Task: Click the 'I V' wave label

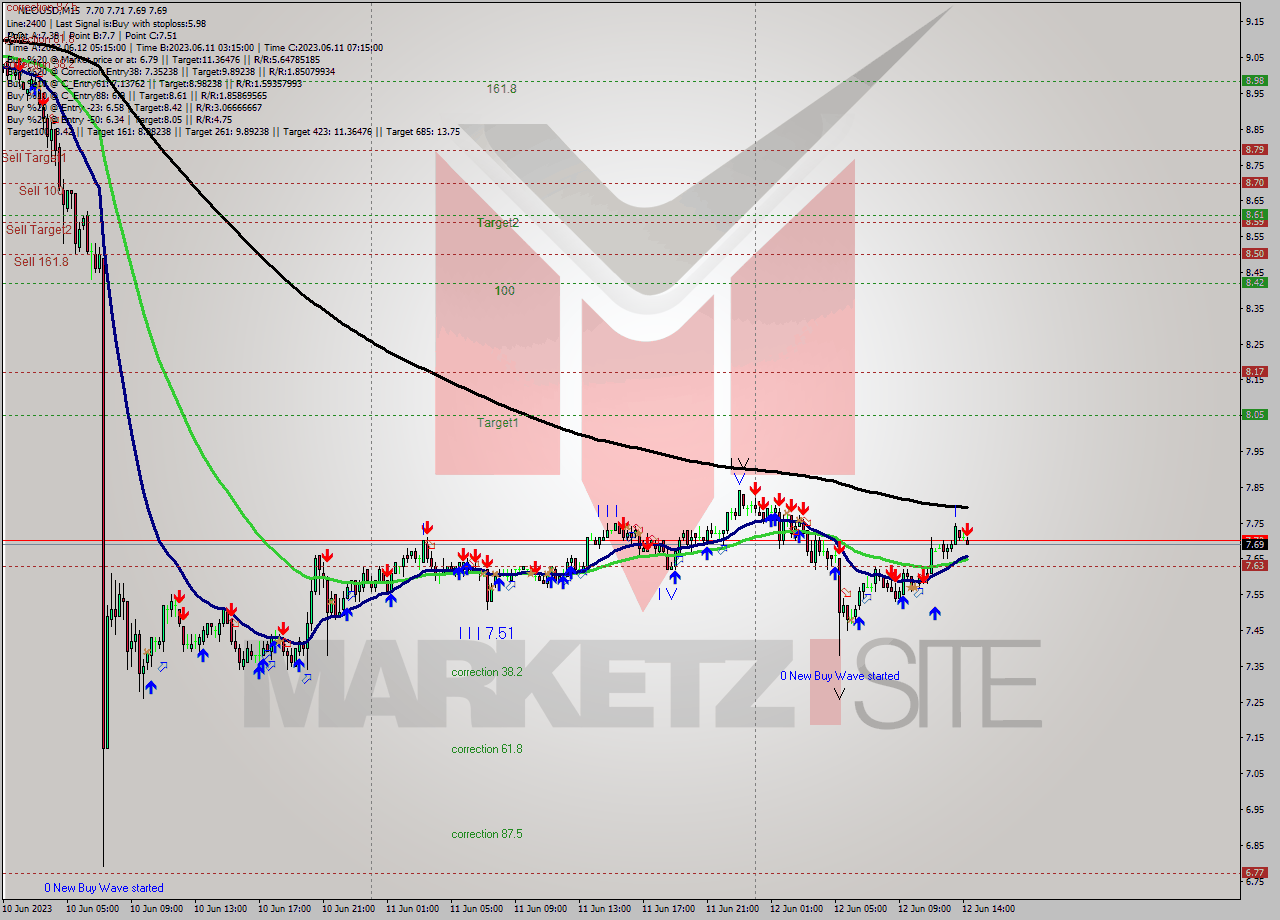Action: pos(668,593)
